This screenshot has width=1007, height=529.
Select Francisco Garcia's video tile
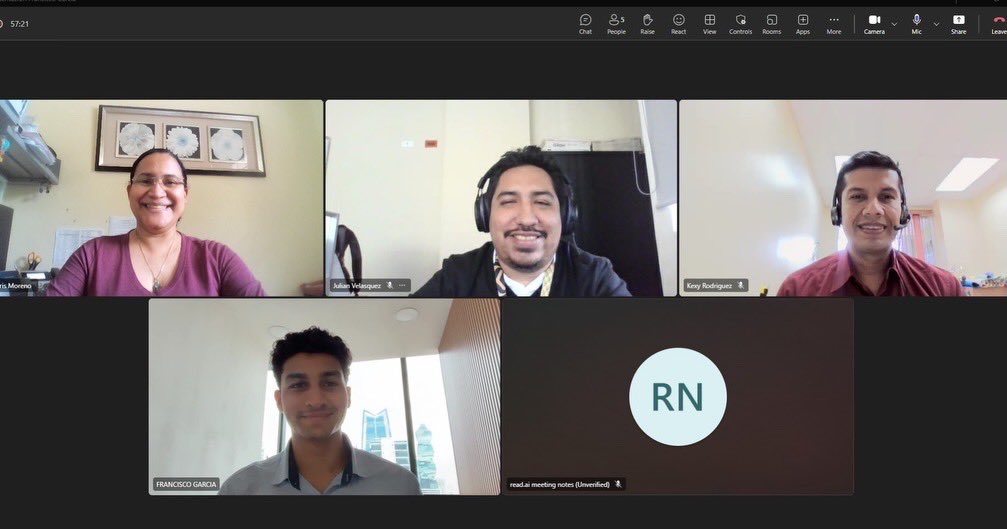click(324, 397)
